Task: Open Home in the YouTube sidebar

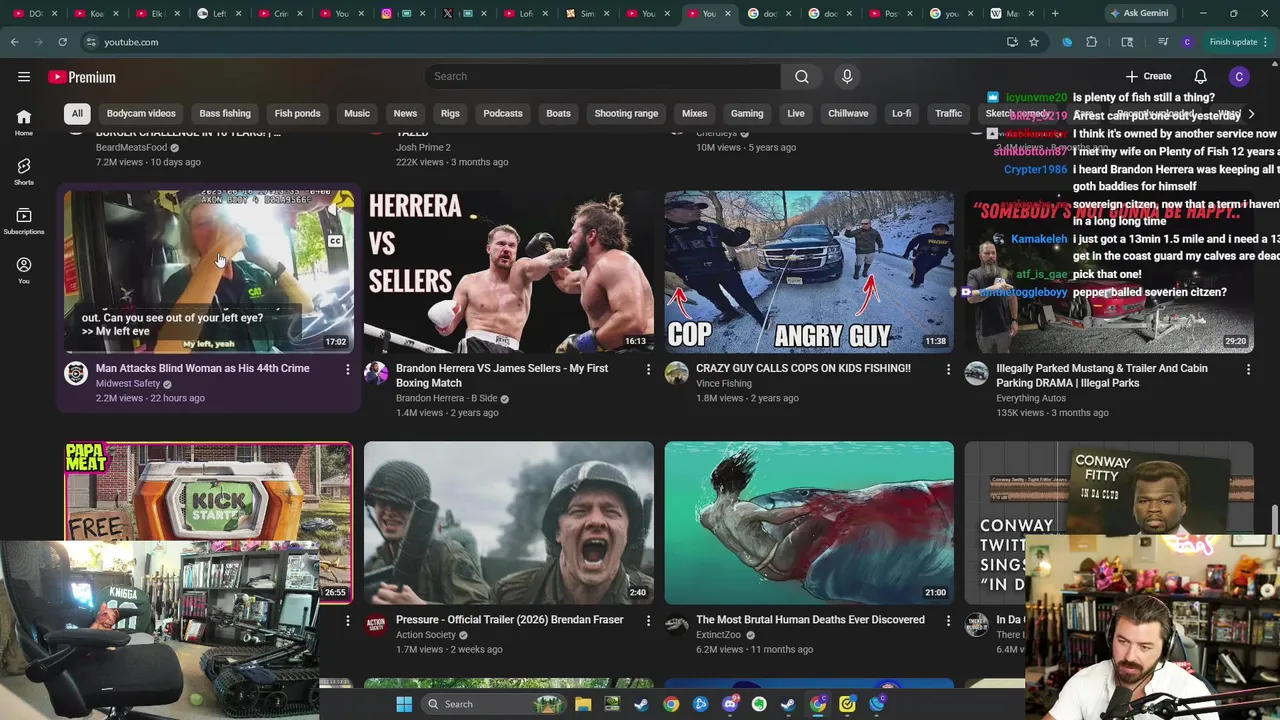Action: tap(24, 122)
